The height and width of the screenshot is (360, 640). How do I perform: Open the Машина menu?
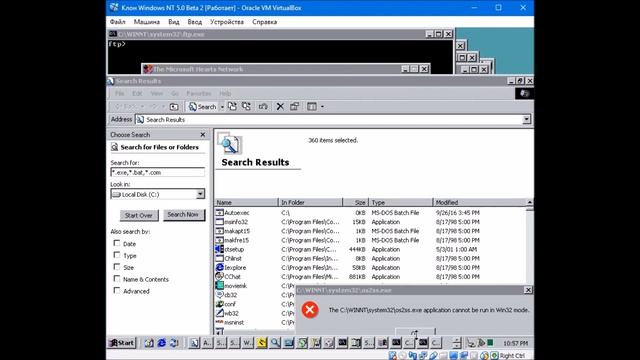point(147,22)
